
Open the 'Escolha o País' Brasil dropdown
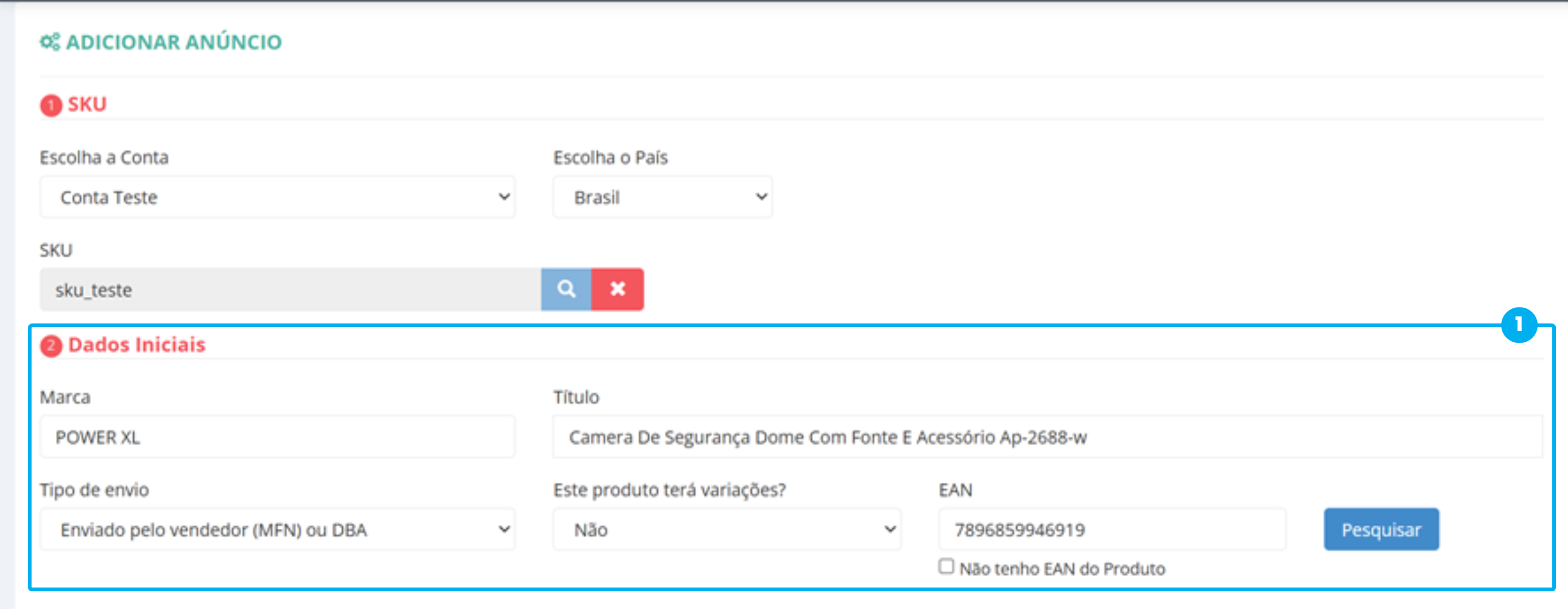[663, 197]
